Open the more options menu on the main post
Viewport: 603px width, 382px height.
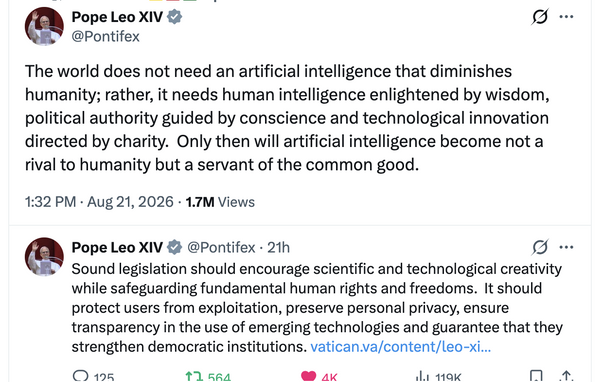pyautogui.click(x=566, y=17)
